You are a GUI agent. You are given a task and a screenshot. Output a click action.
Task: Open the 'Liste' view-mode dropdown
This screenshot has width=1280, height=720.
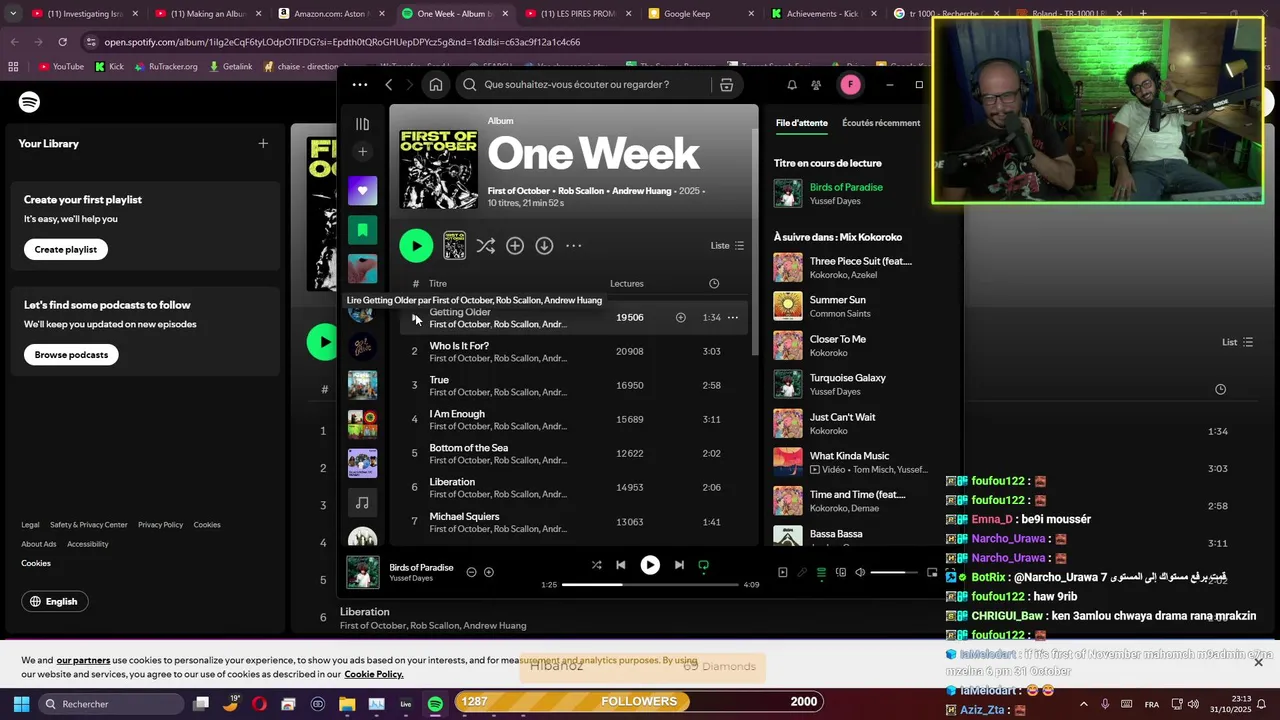pos(727,245)
